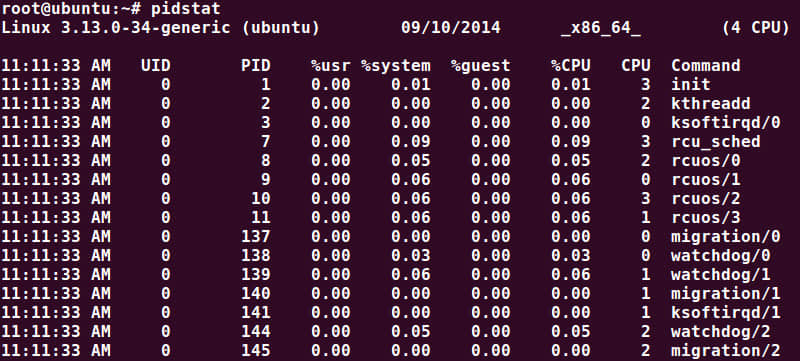Click the rcu_sched command entry
Screen dimensions: 800x361
(716, 141)
